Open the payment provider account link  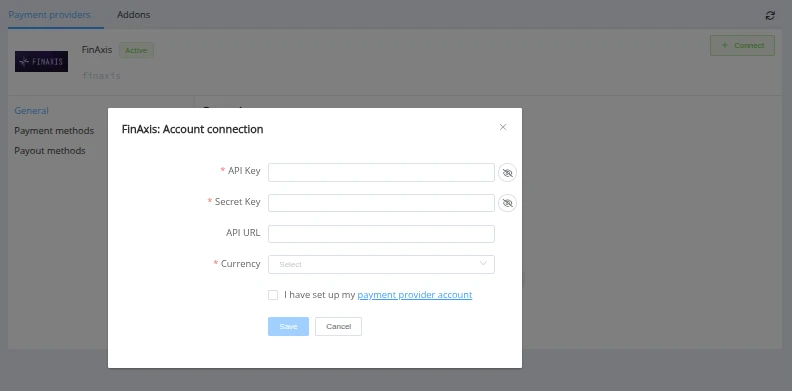click(x=415, y=295)
